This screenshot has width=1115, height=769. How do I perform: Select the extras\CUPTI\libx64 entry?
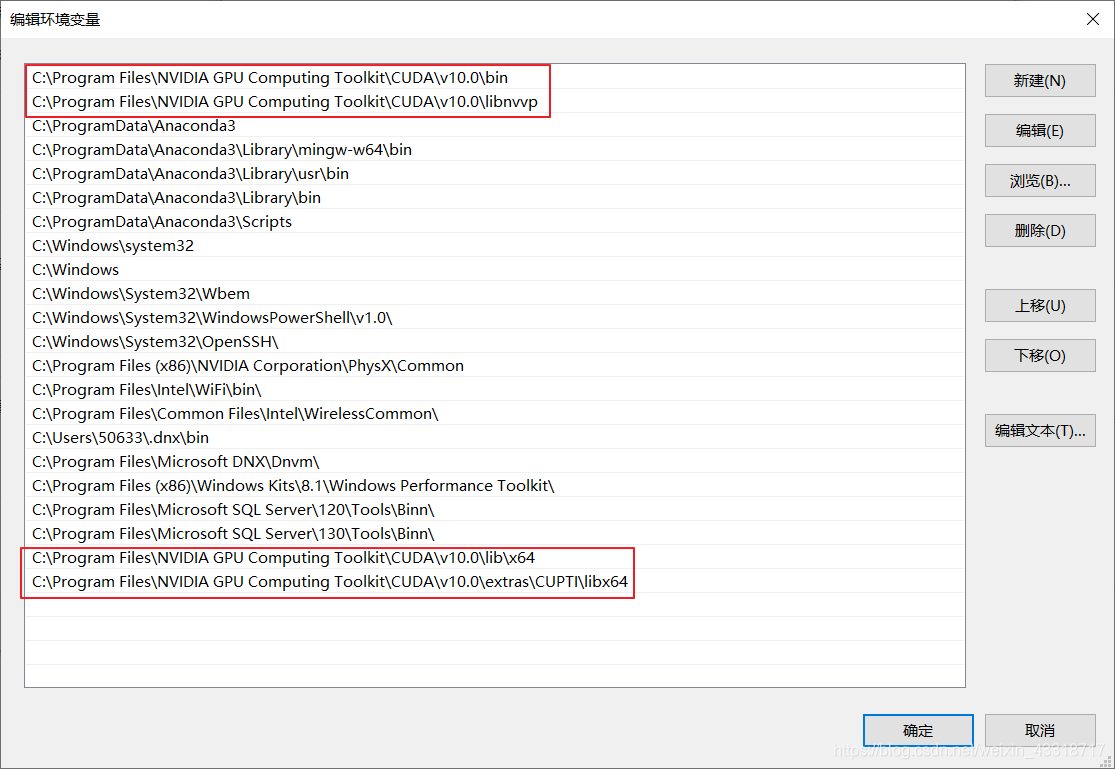[495, 582]
